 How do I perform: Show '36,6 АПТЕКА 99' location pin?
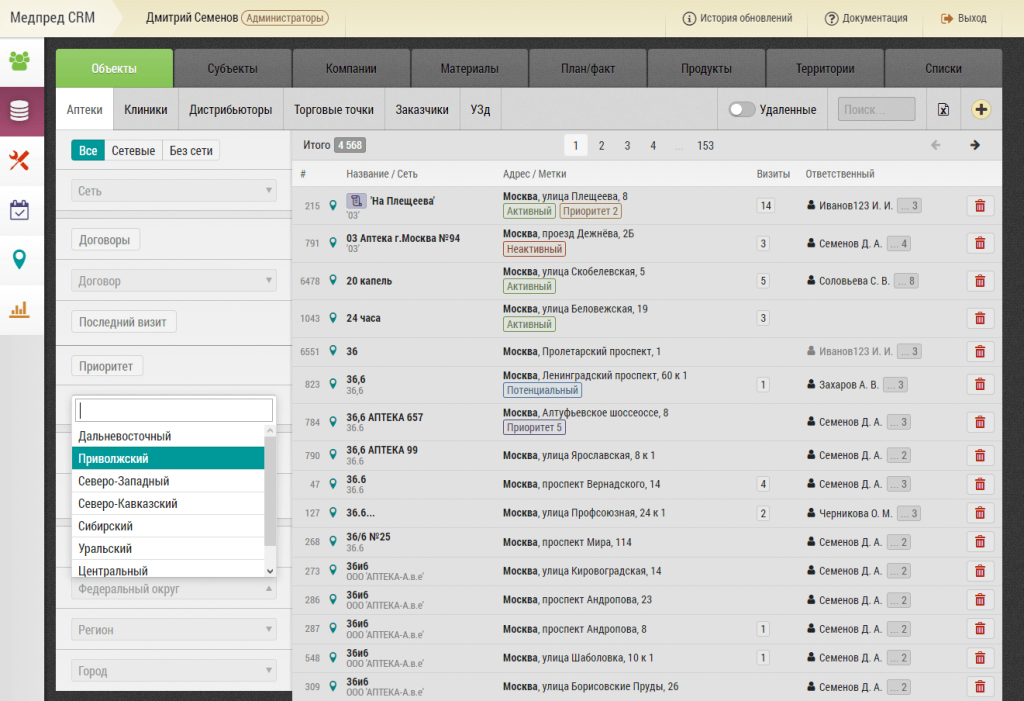tap(333, 455)
